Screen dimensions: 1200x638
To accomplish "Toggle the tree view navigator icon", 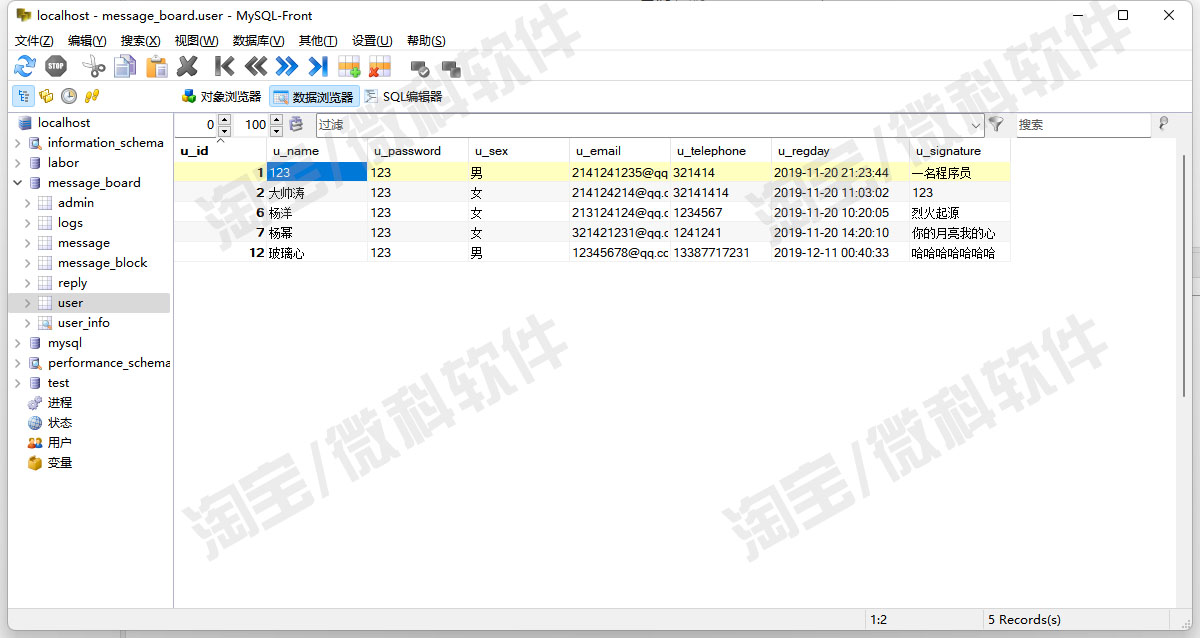I will [22, 96].
